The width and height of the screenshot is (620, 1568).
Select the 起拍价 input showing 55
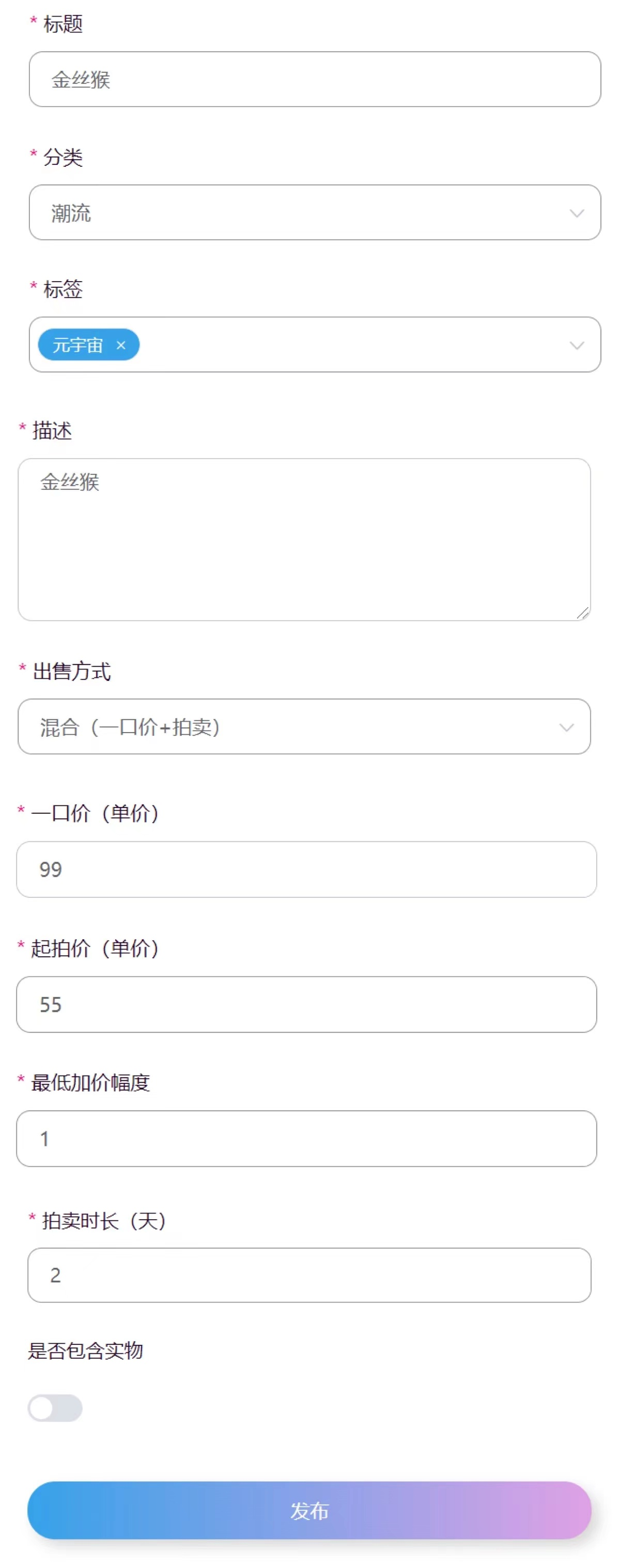point(306,1004)
